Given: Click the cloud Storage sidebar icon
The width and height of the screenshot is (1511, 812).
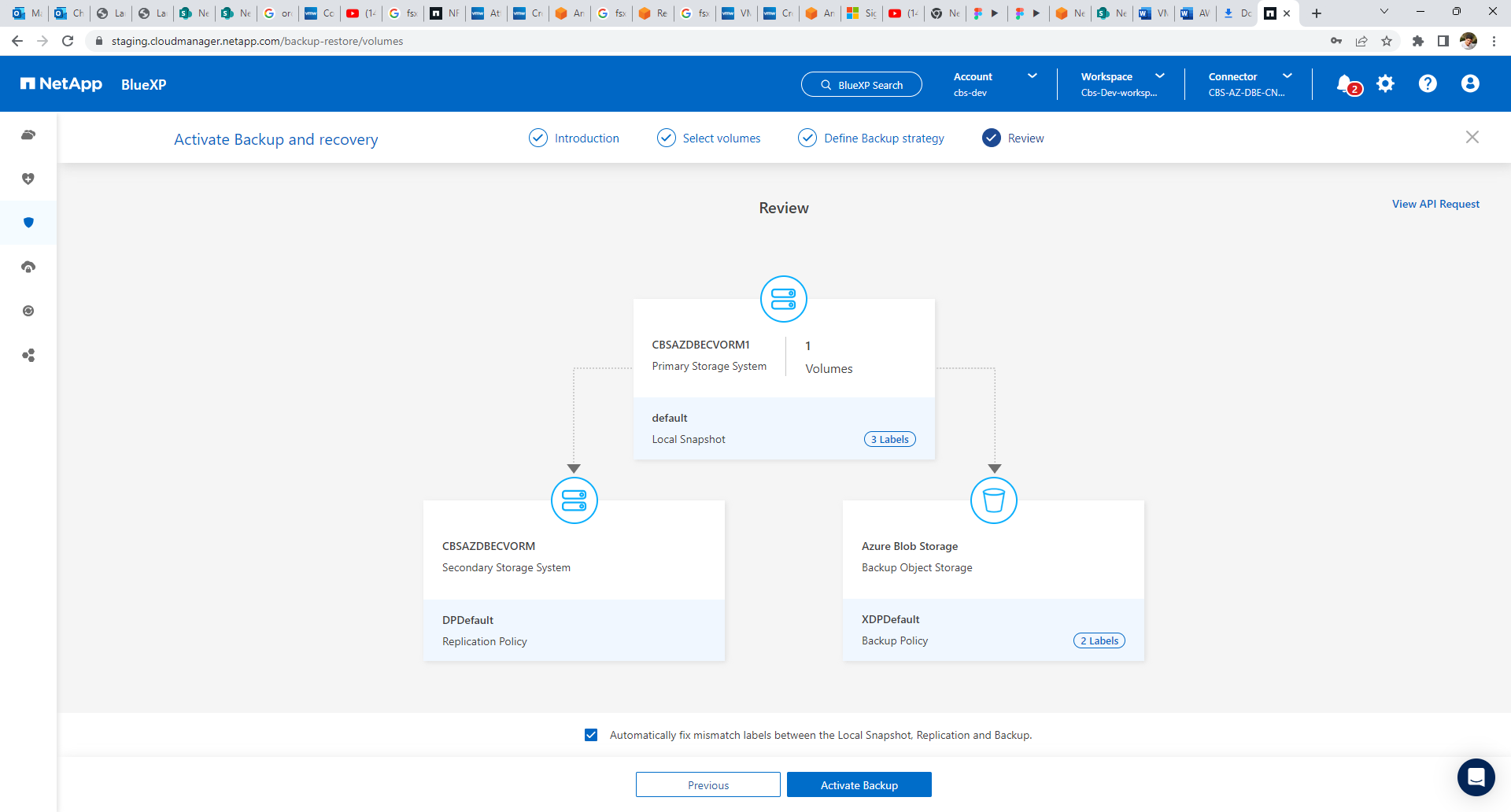Looking at the screenshot, I should (28, 135).
